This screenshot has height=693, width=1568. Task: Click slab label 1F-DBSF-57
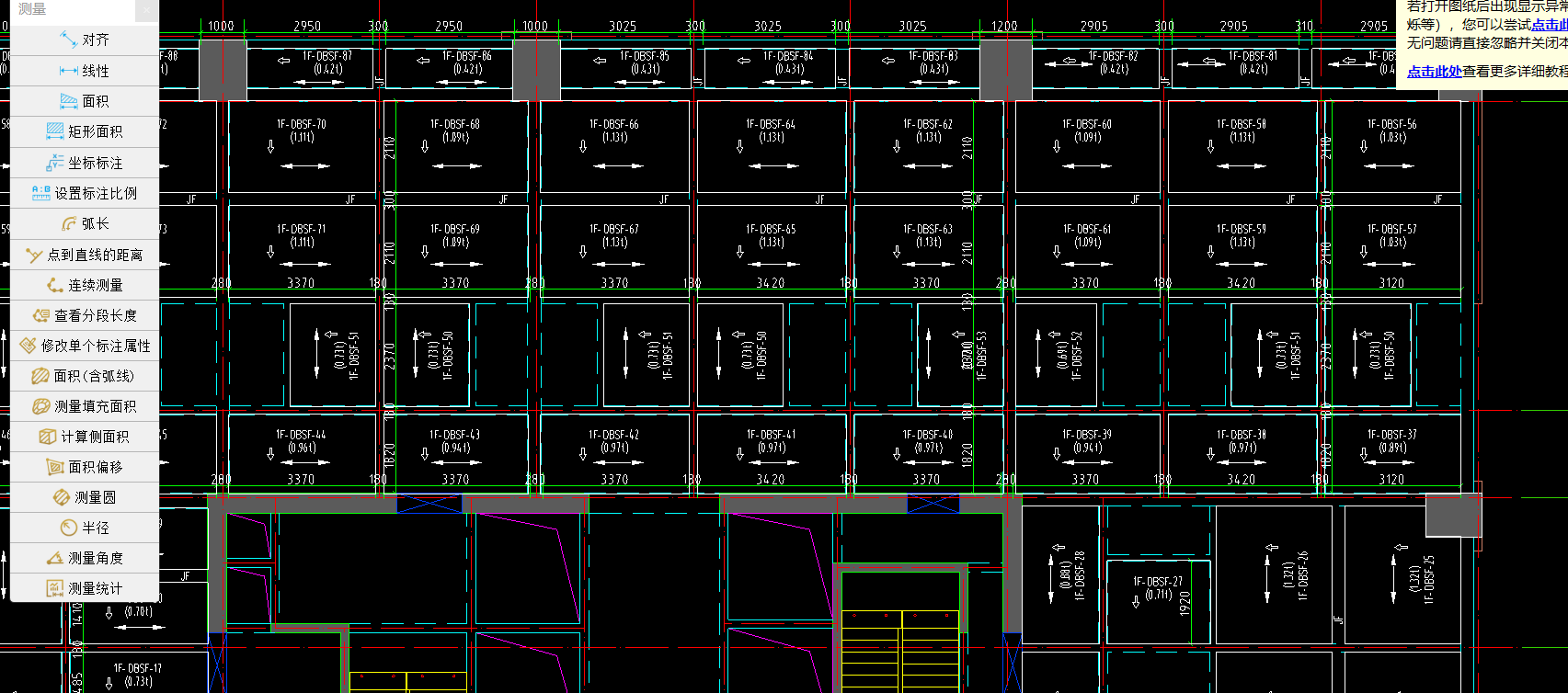pos(1392,229)
